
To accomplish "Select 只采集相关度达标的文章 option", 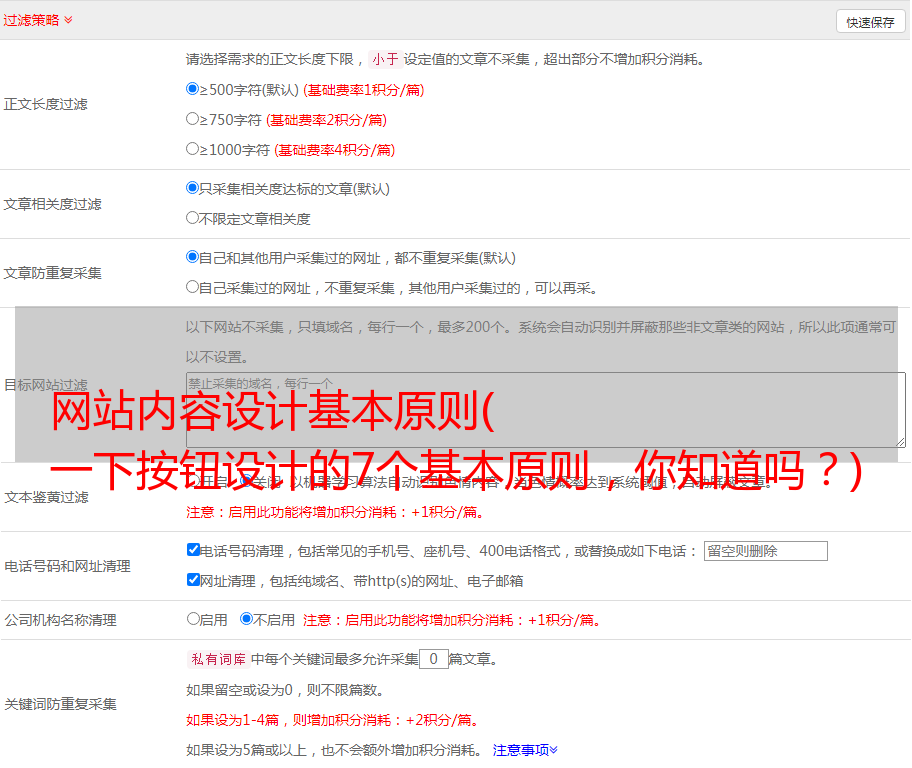I will coord(193,188).
